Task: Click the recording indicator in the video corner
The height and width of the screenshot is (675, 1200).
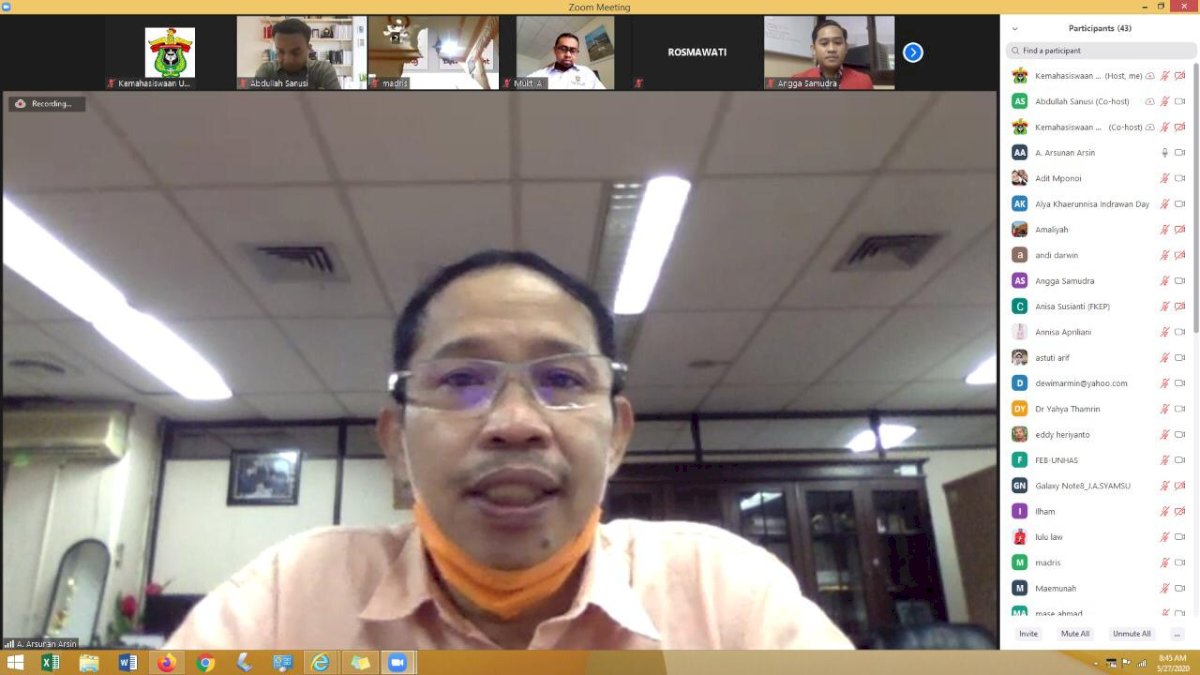Action: point(47,104)
